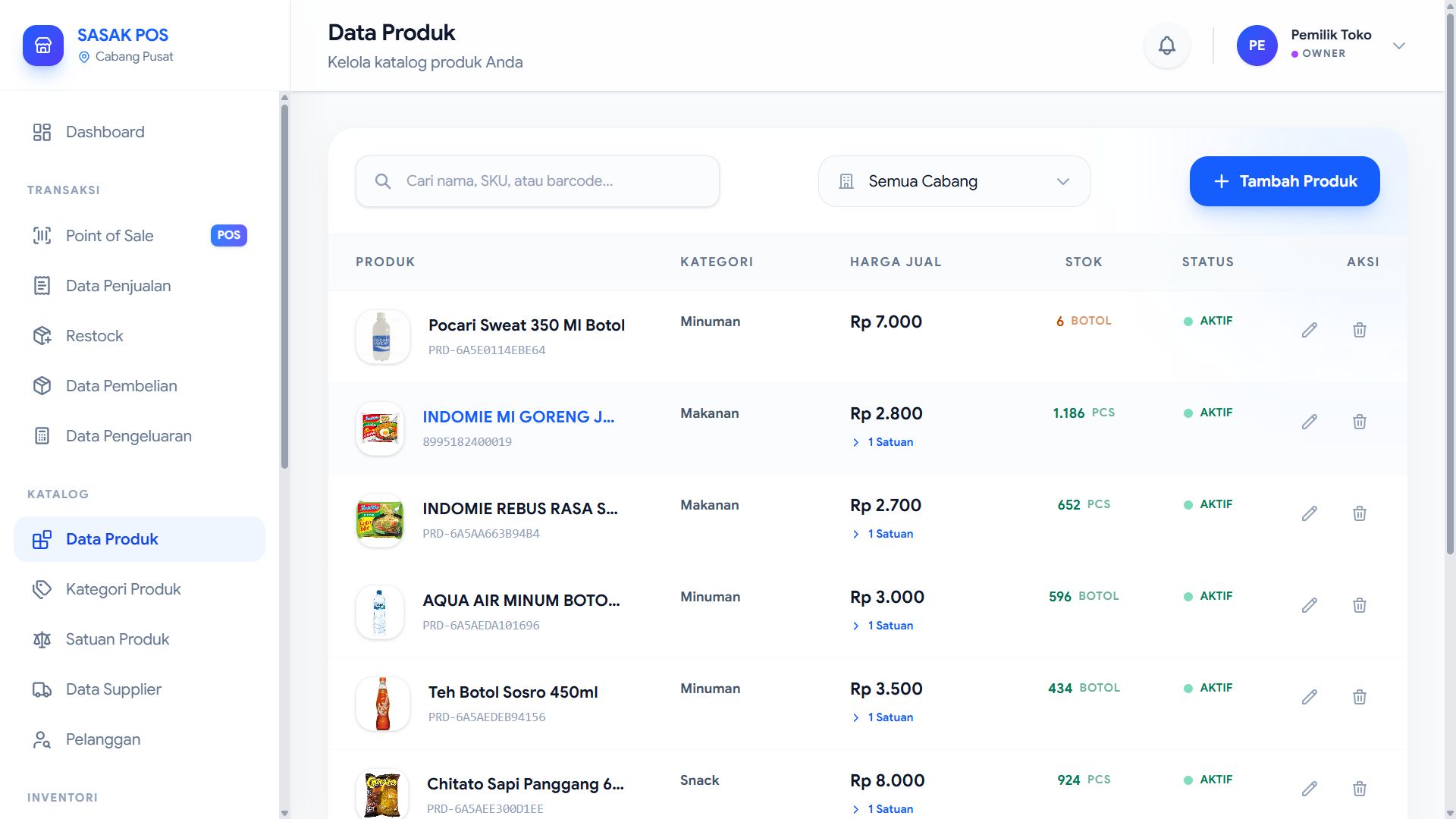Click the Teh Botol Sosro 450ml name

[x=513, y=692]
